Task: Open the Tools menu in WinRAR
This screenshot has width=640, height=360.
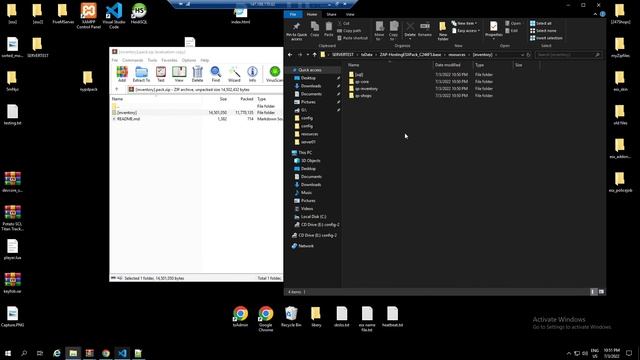Action: click(152, 60)
